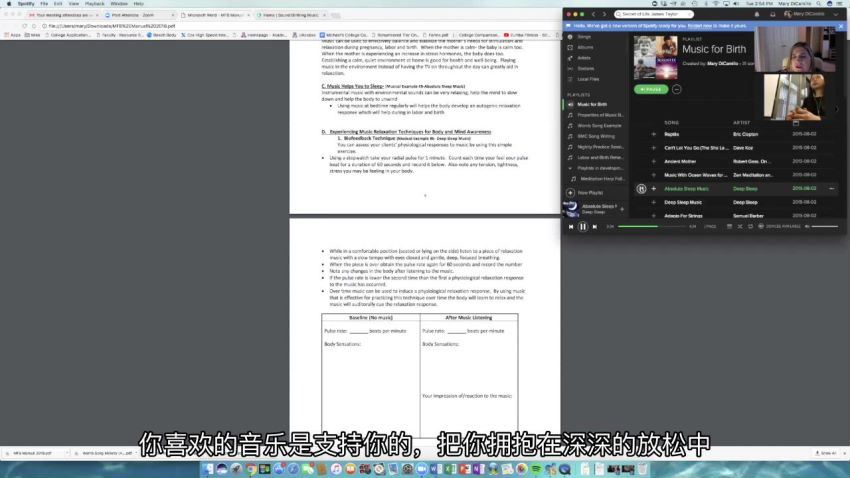Click the Music for Birth playlist cover art

[x=655, y=57]
